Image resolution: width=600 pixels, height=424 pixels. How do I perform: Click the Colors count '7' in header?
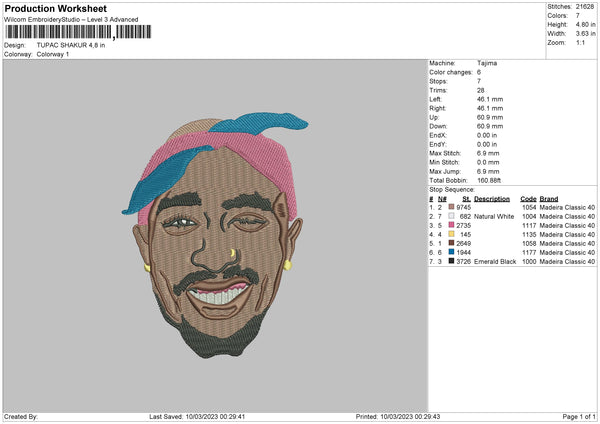tap(577, 16)
